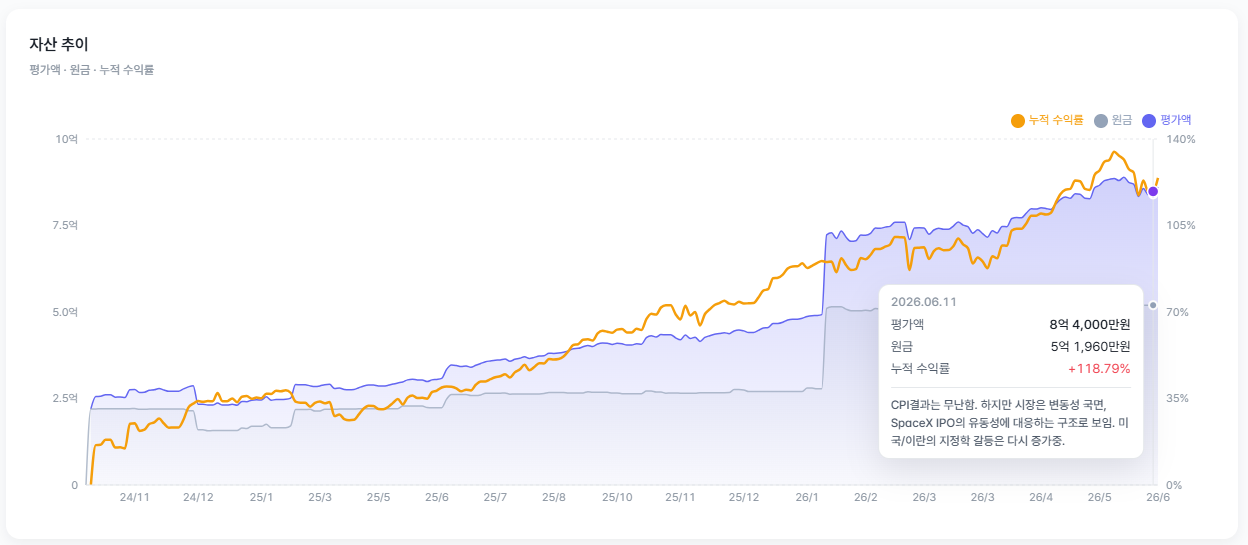Screen dimensions: 1248x545
Task: Click the 자산 추이 chart title
Action: 59,44
